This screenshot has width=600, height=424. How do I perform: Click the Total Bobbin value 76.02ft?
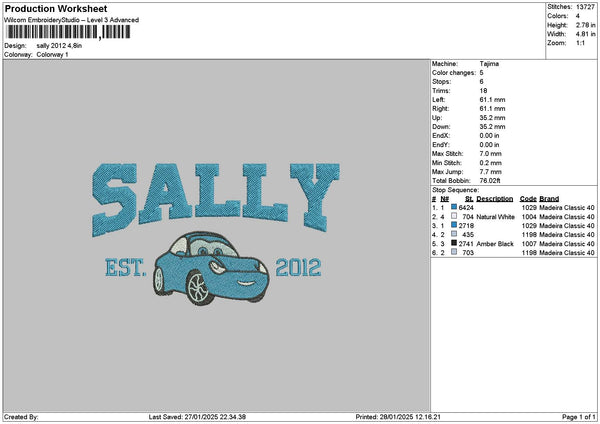[x=490, y=181]
